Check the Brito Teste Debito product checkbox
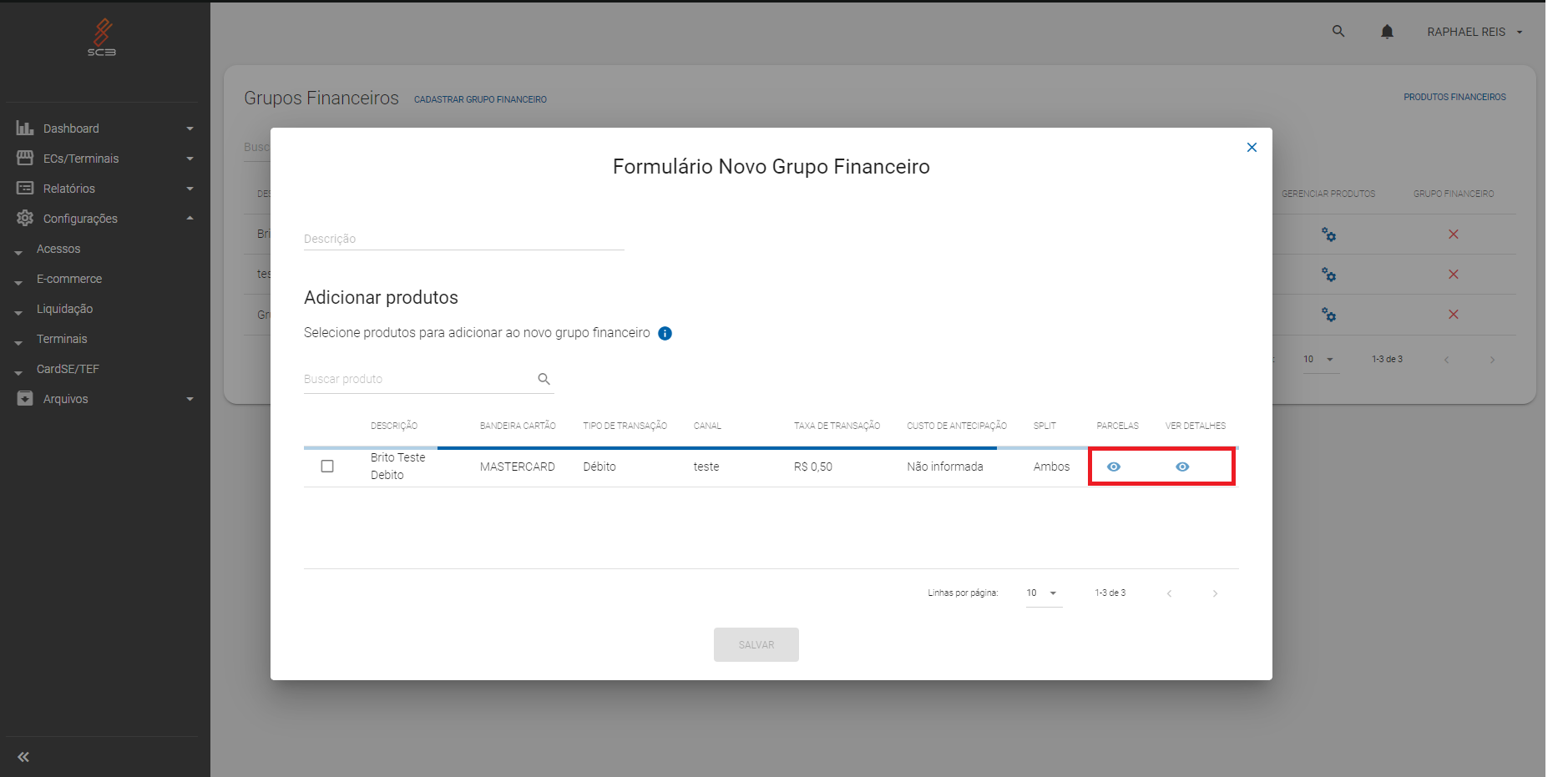Image resolution: width=1568 pixels, height=777 pixels. point(327,467)
